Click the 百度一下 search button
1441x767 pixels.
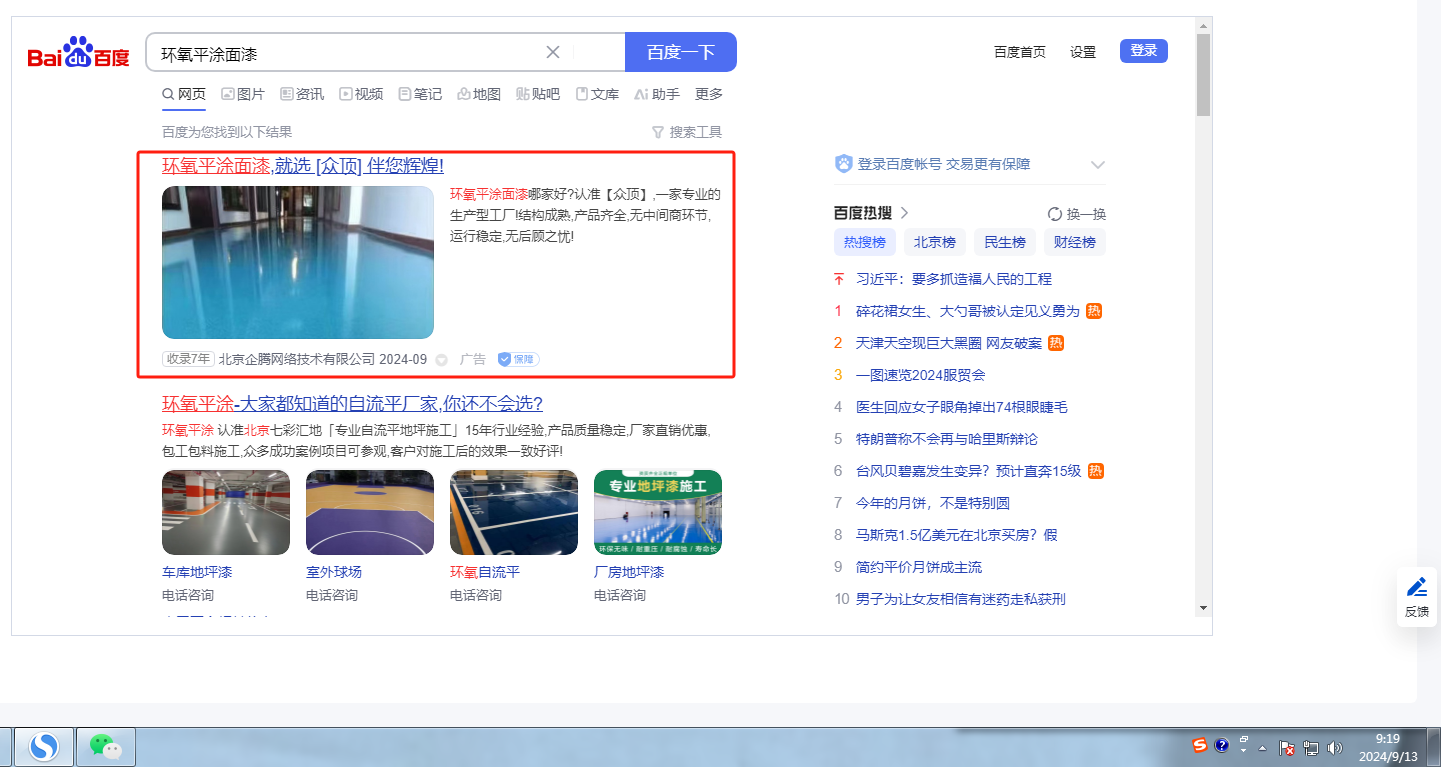tap(681, 52)
